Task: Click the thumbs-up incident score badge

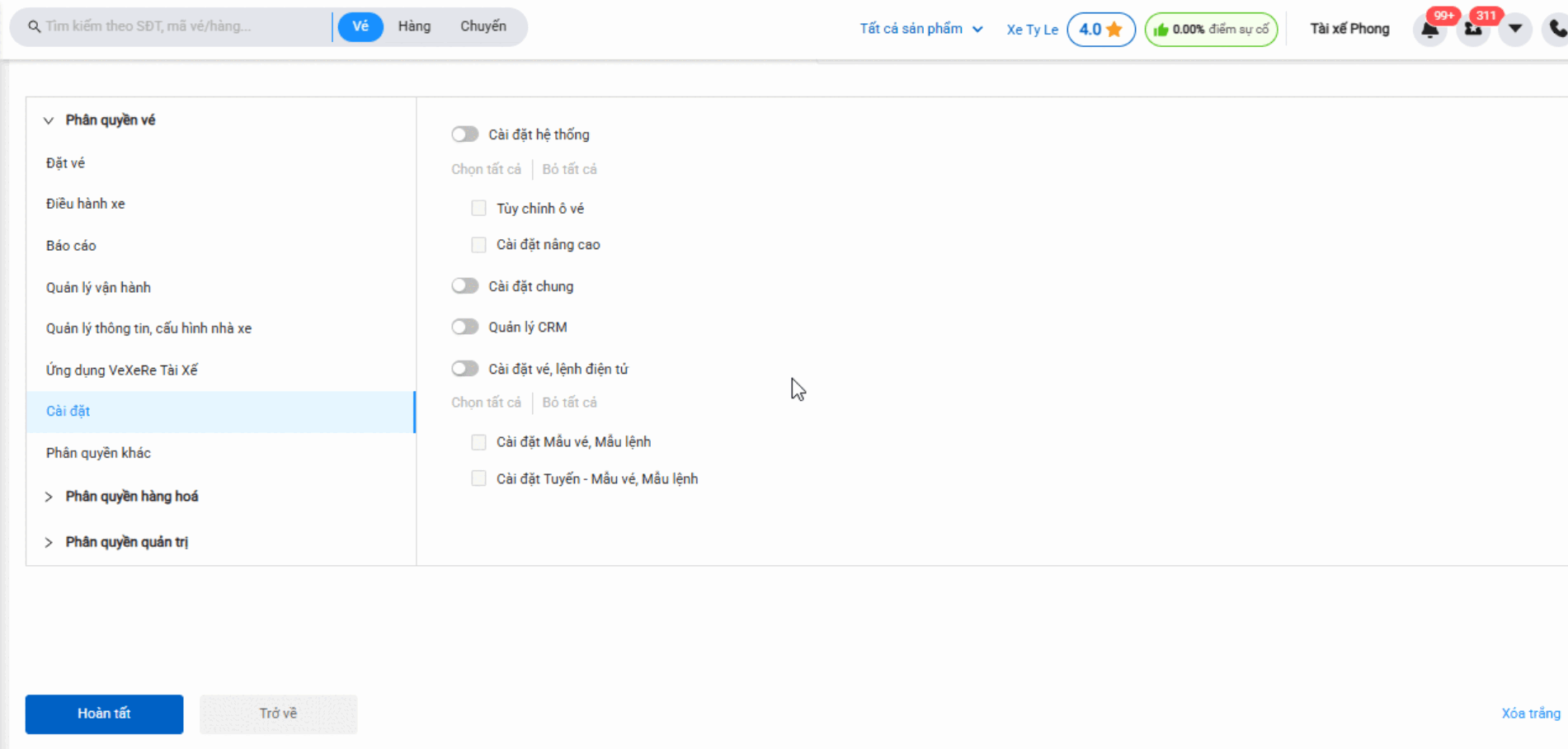Action: (1210, 30)
